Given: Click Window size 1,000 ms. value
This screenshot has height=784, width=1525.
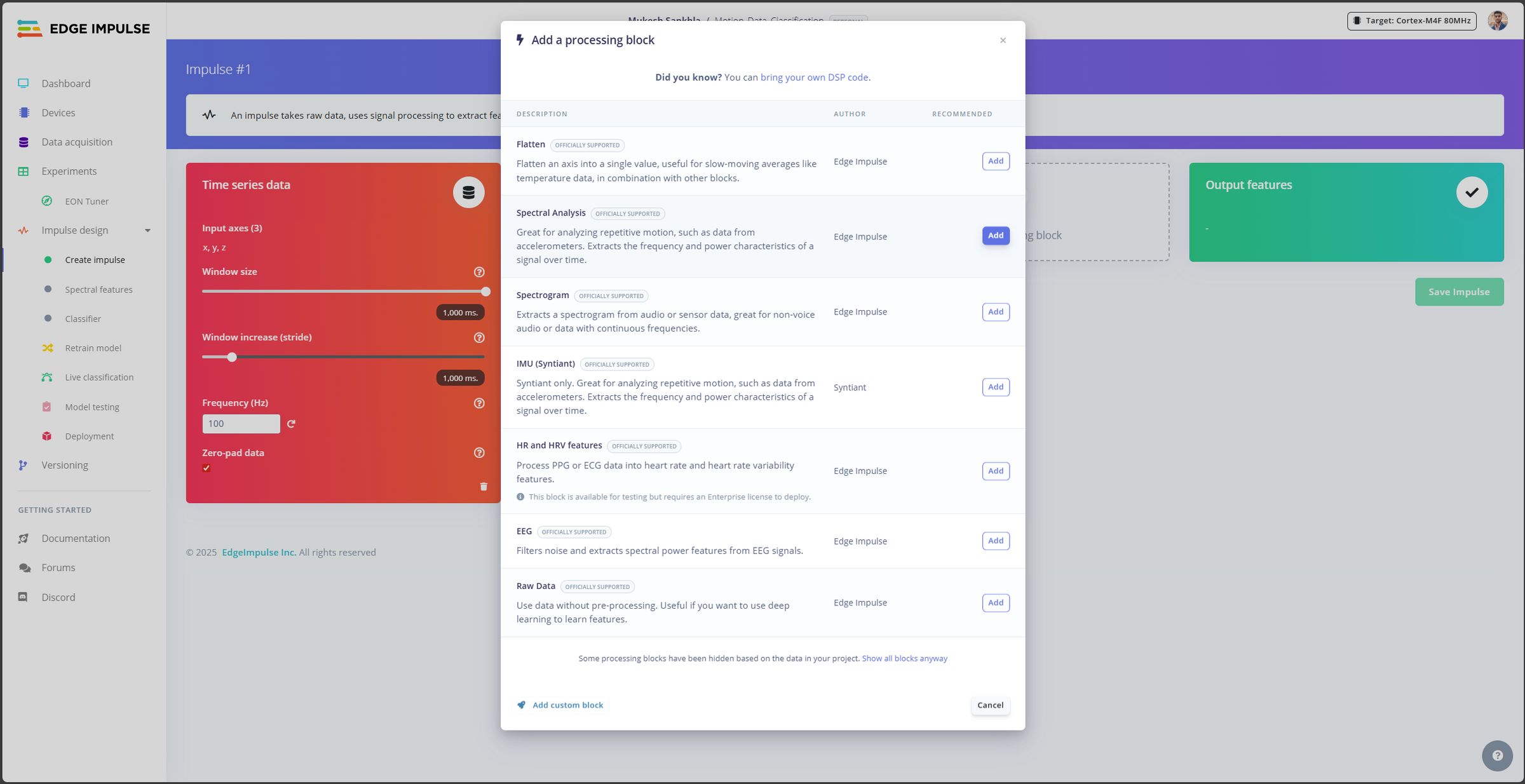Looking at the screenshot, I should [460, 313].
